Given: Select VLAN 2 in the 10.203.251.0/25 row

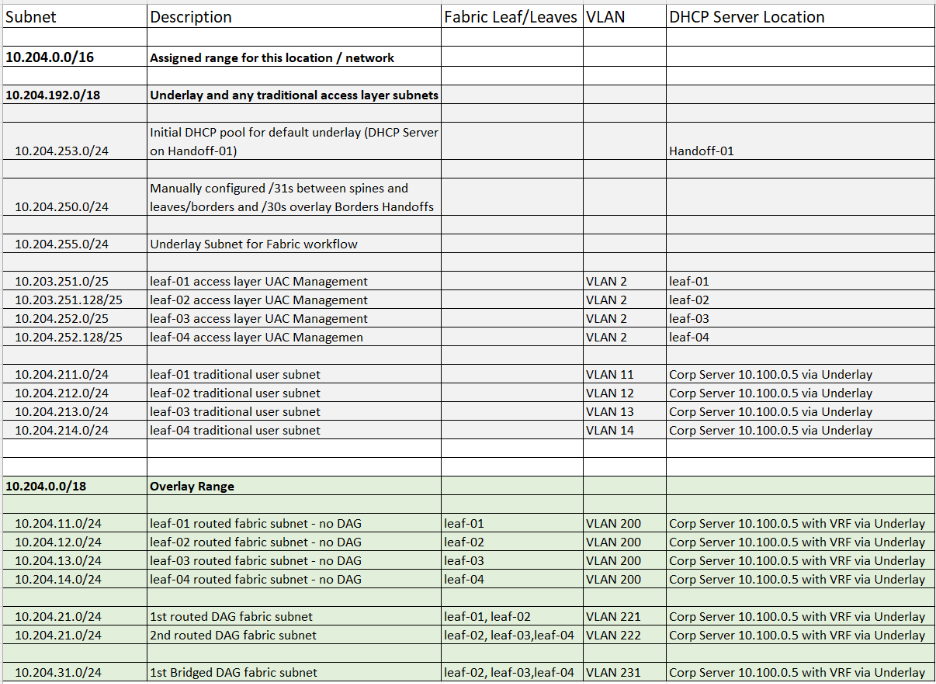Looking at the screenshot, I should pyautogui.click(x=625, y=281).
